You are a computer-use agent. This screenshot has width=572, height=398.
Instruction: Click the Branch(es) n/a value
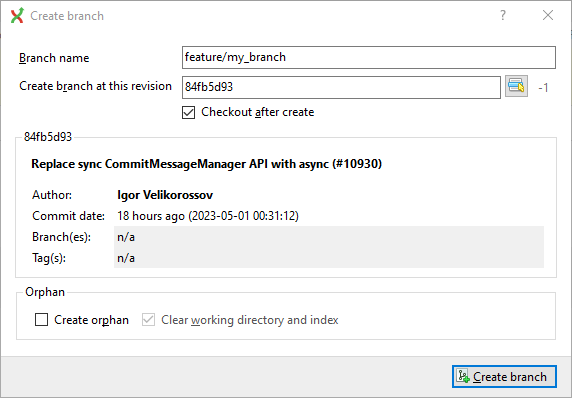(x=126, y=237)
